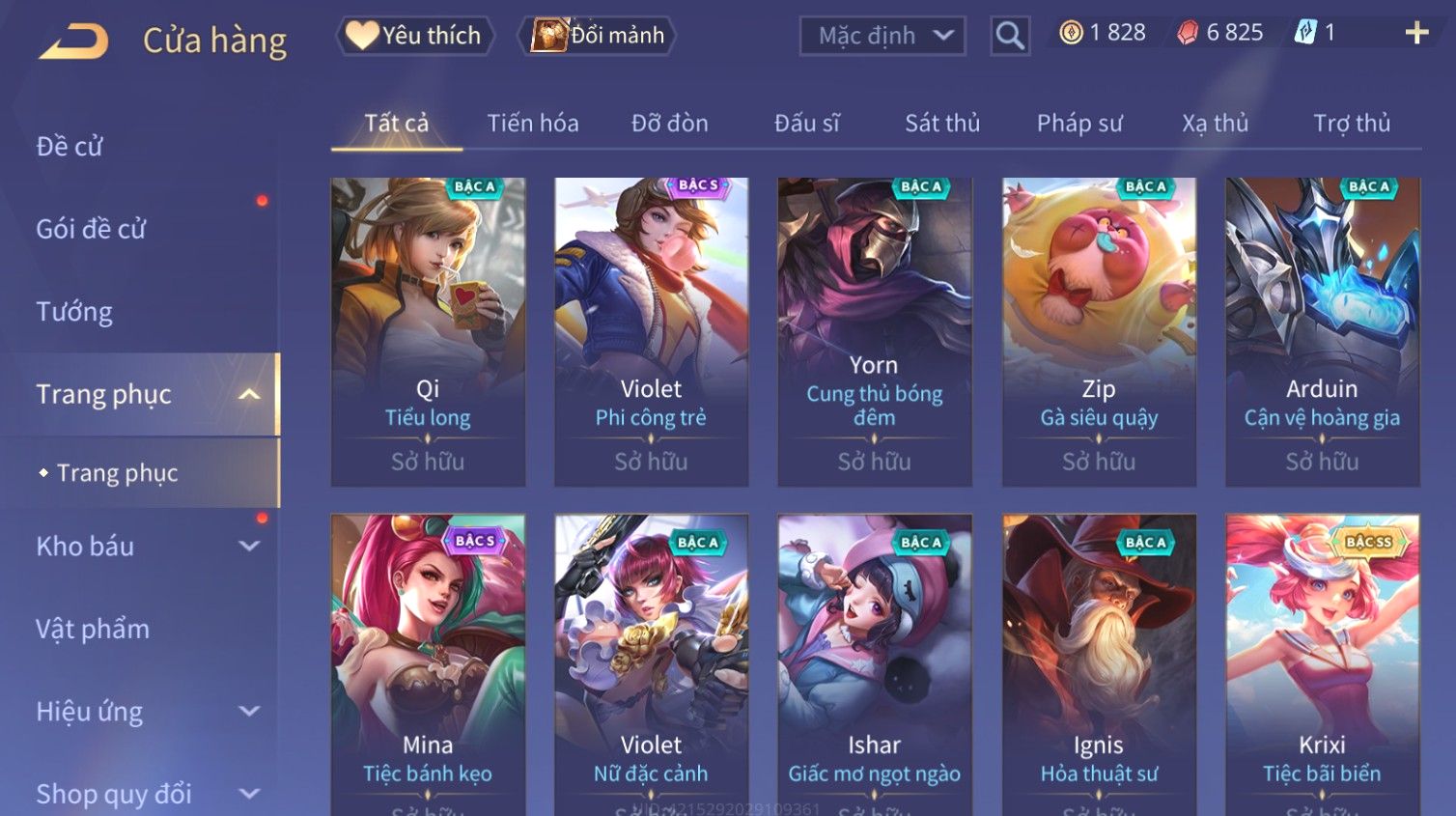Image resolution: width=1456 pixels, height=816 pixels.
Task: Collapse the Trang phục sidebar section
Action: click(249, 394)
